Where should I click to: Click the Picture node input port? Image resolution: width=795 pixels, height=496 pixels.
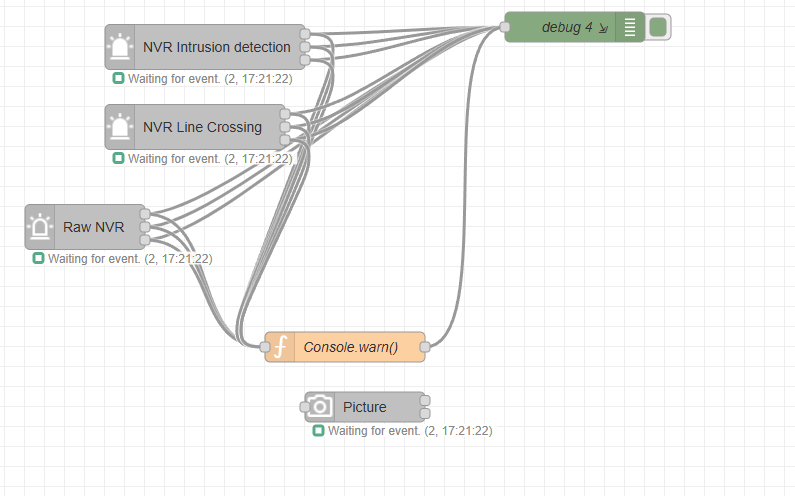(x=305, y=407)
